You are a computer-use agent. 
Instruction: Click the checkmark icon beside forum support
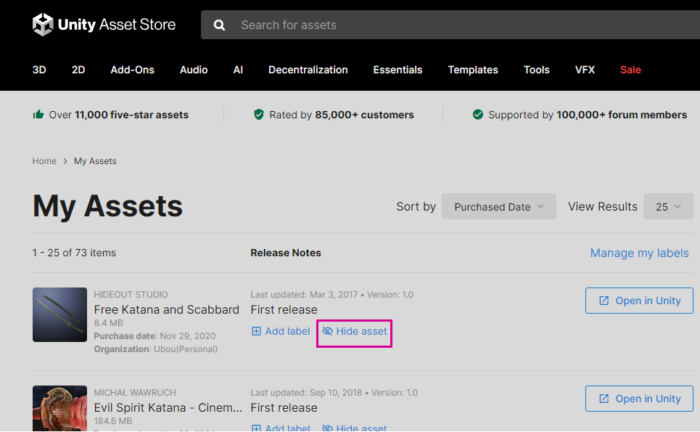point(478,115)
